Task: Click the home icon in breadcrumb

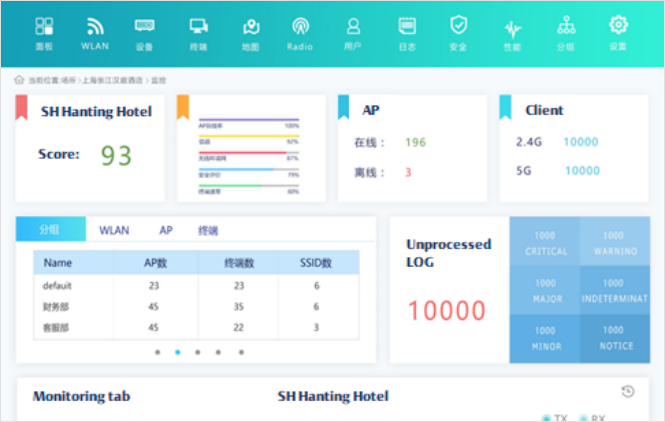Action: tap(19, 79)
